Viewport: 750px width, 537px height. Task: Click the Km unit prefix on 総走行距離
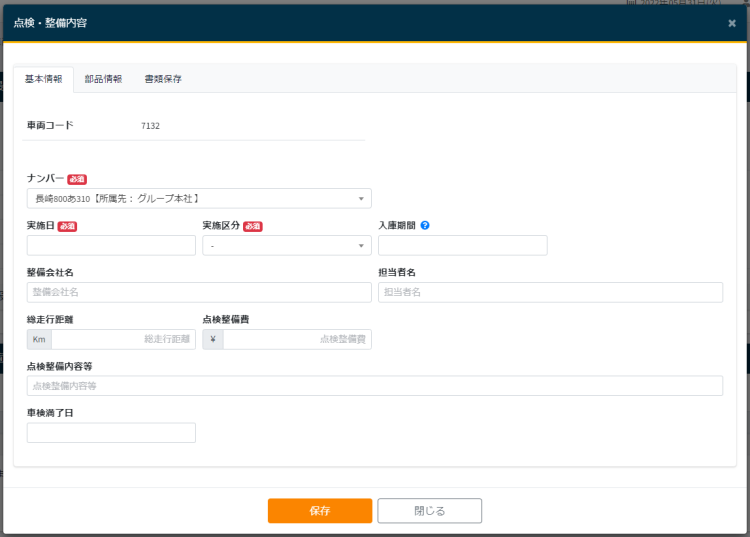pyautogui.click(x=39, y=340)
